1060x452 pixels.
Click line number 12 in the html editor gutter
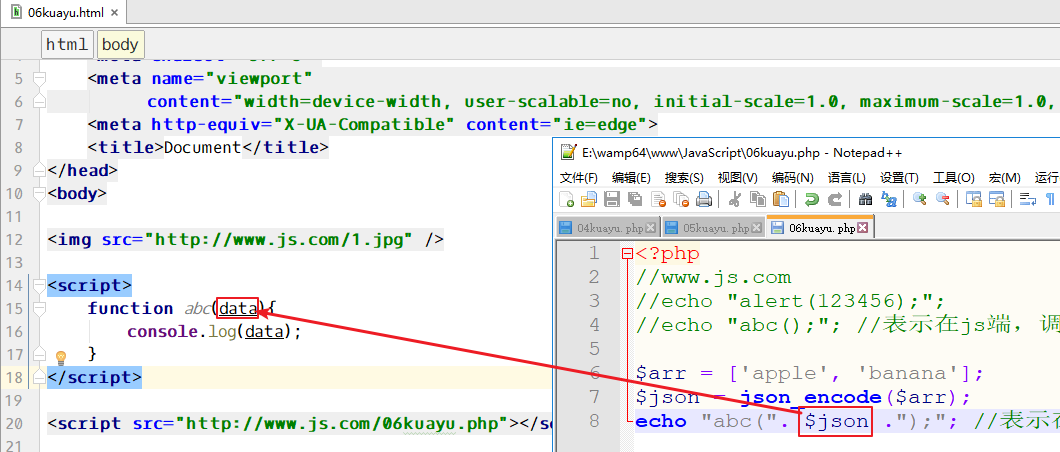pyautogui.click(x=16, y=239)
